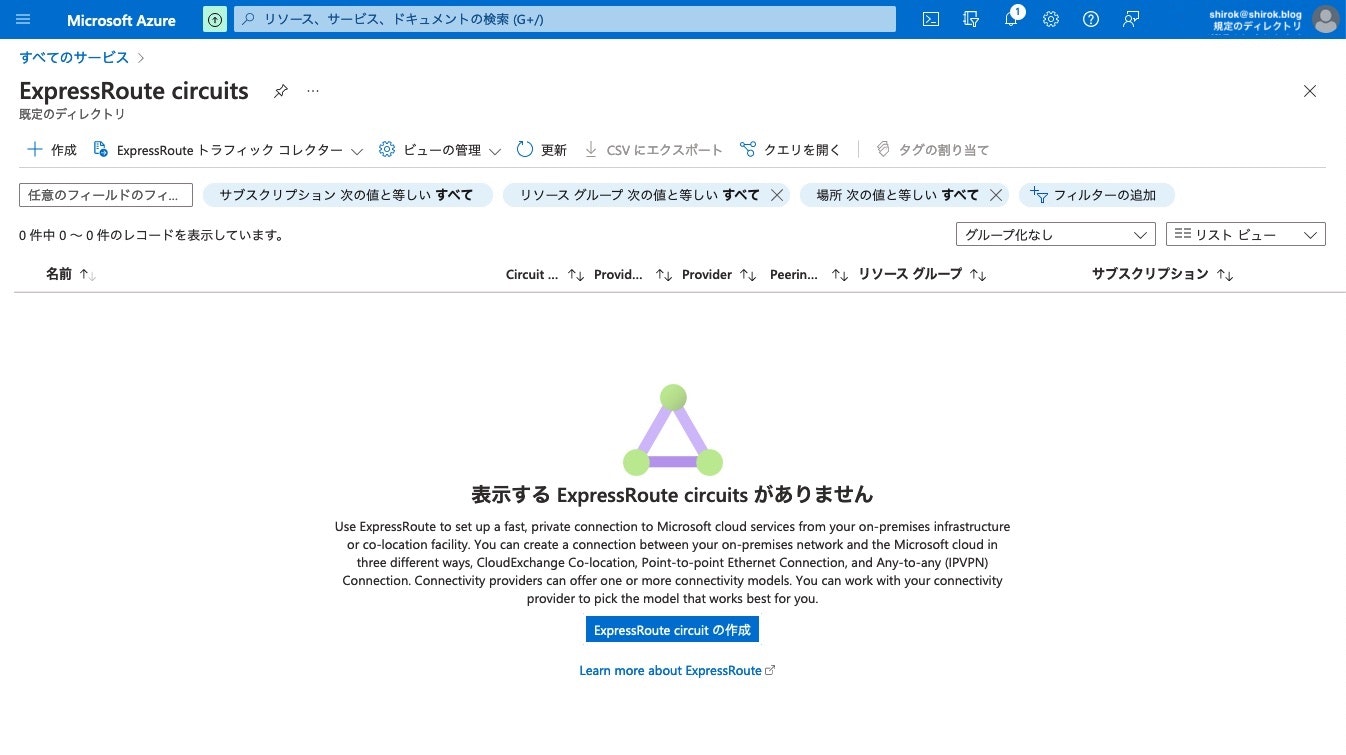
Task: Click the record count text
Action: click(152, 235)
